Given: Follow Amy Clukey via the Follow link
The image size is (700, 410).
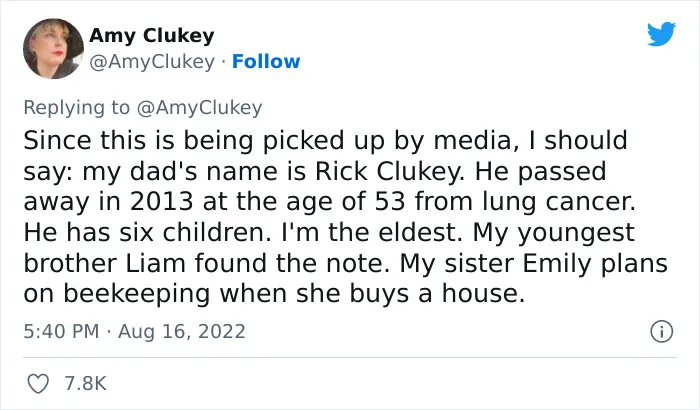Looking at the screenshot, I should (266, 62).
